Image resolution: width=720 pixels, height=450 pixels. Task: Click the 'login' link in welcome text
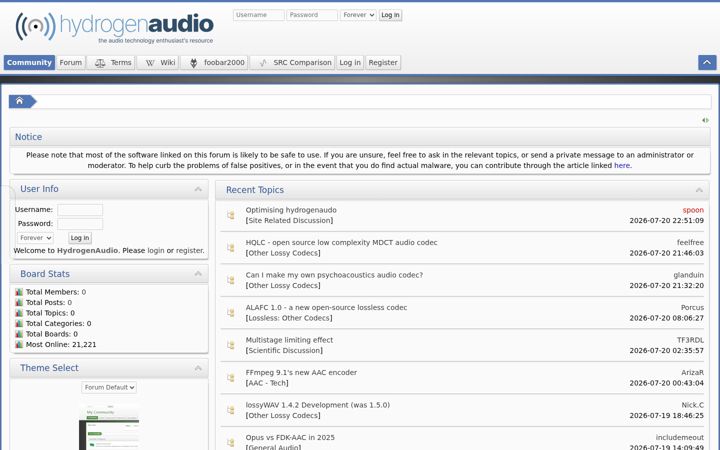(156, 251)
